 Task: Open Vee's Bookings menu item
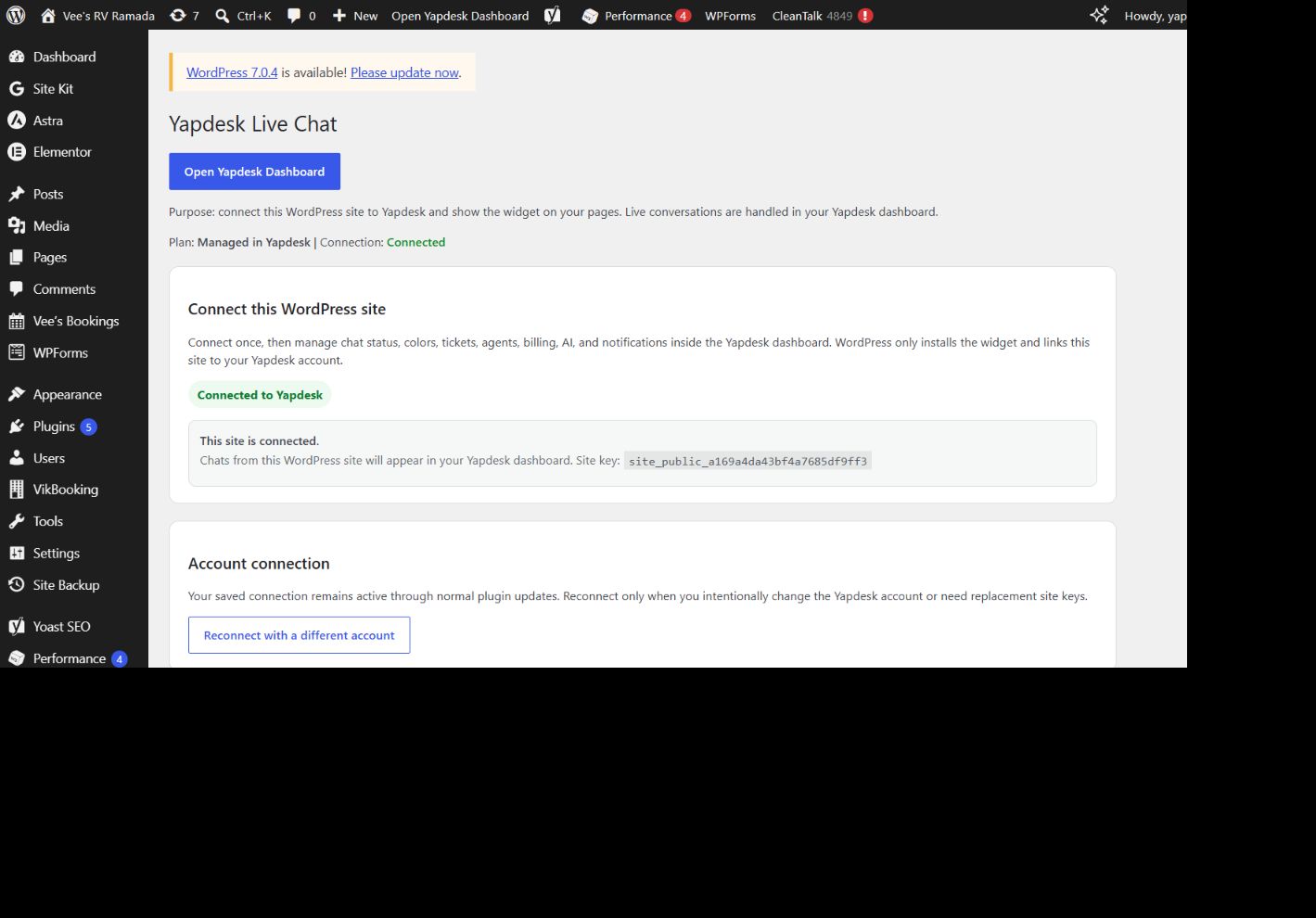tap(74, 321)
